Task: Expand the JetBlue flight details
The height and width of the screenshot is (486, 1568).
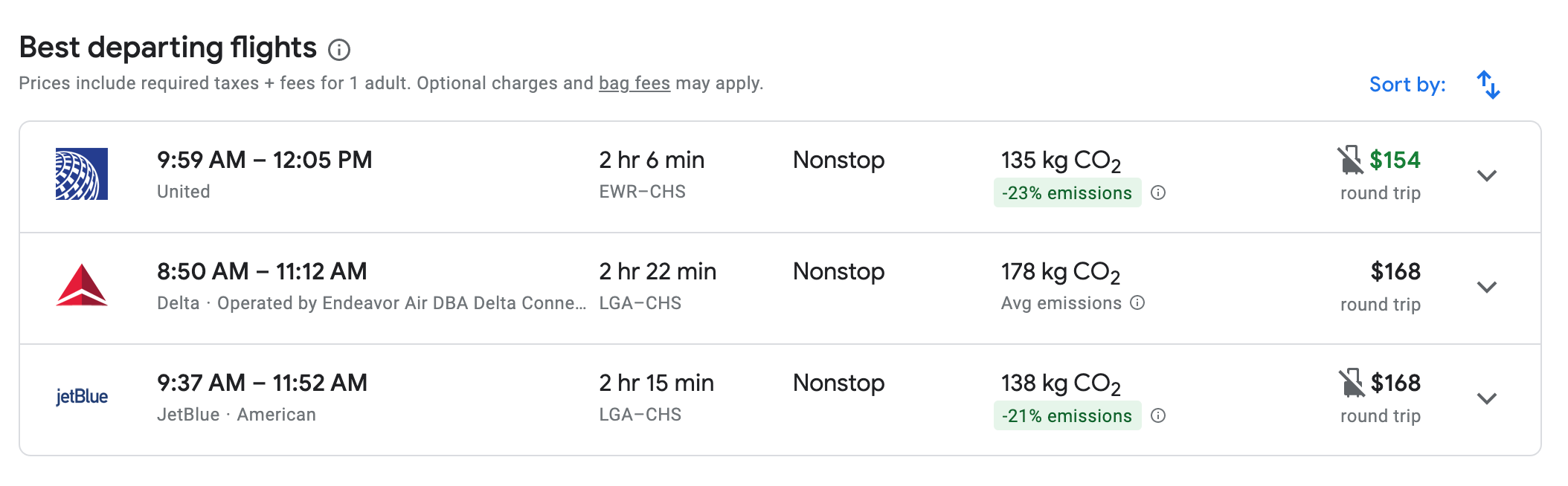Action: pyautogui.click(x=1486, y=399)
